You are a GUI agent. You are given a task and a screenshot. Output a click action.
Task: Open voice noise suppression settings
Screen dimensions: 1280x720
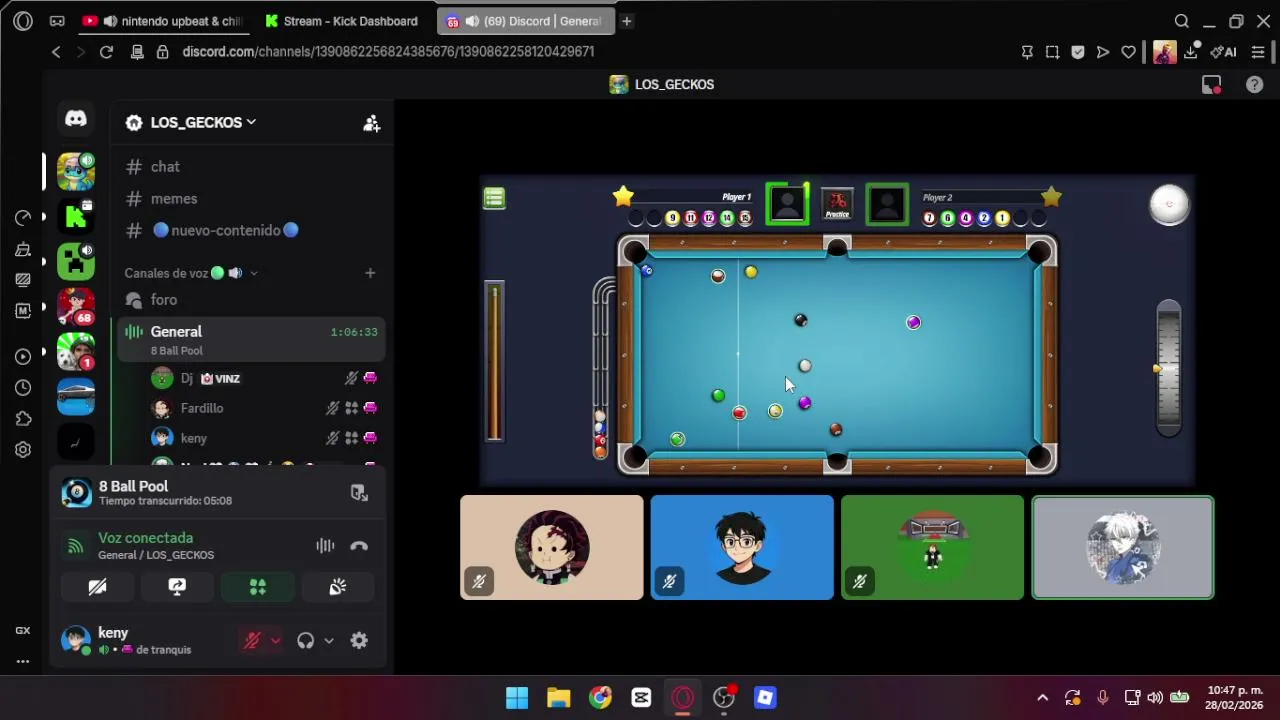click(325, 546)
